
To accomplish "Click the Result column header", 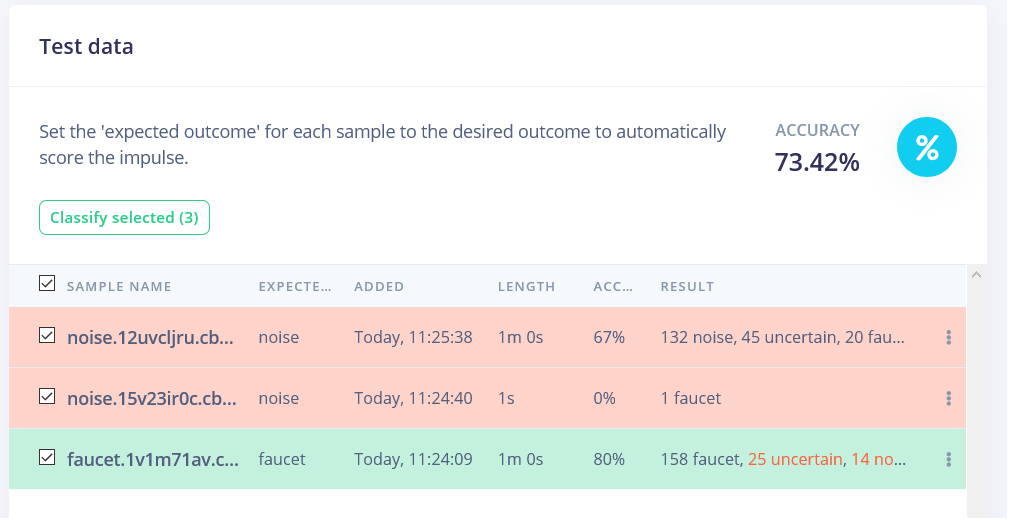I will pos(687,286).
